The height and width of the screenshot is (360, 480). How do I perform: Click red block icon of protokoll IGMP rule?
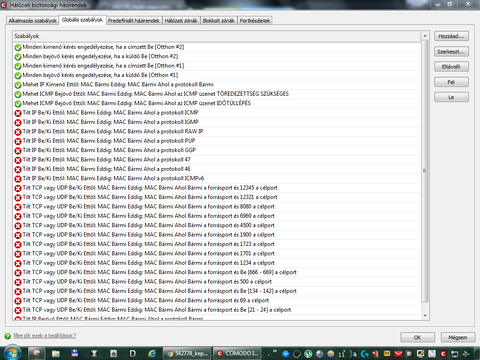click(x=18, y=122)
